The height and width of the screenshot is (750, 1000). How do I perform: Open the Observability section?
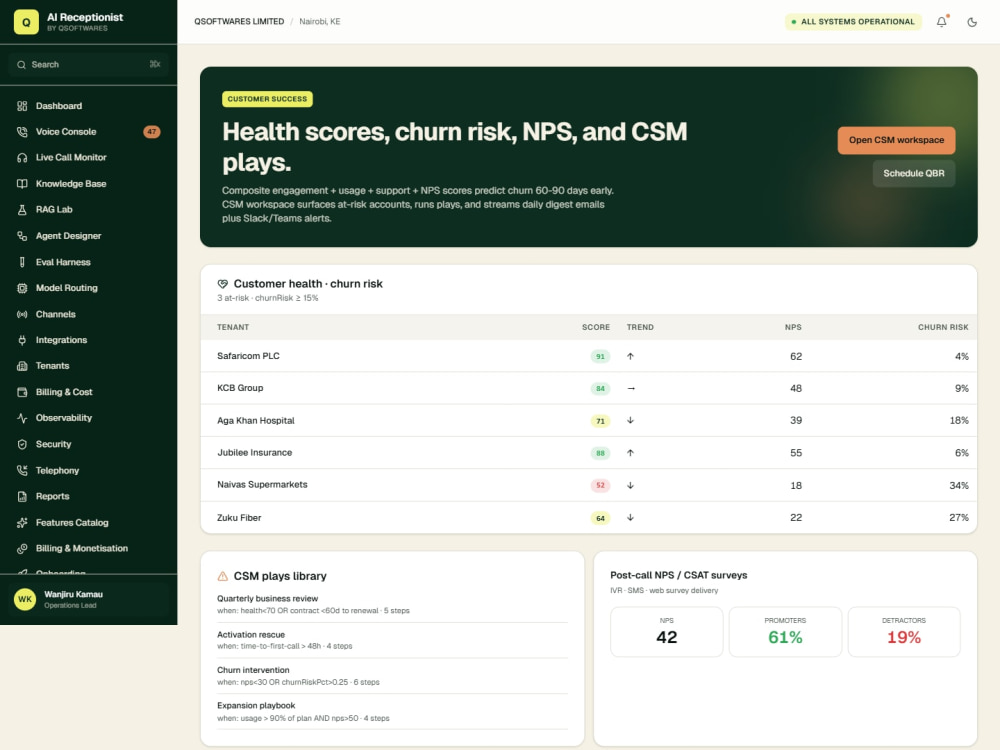(x=89, y=418)
